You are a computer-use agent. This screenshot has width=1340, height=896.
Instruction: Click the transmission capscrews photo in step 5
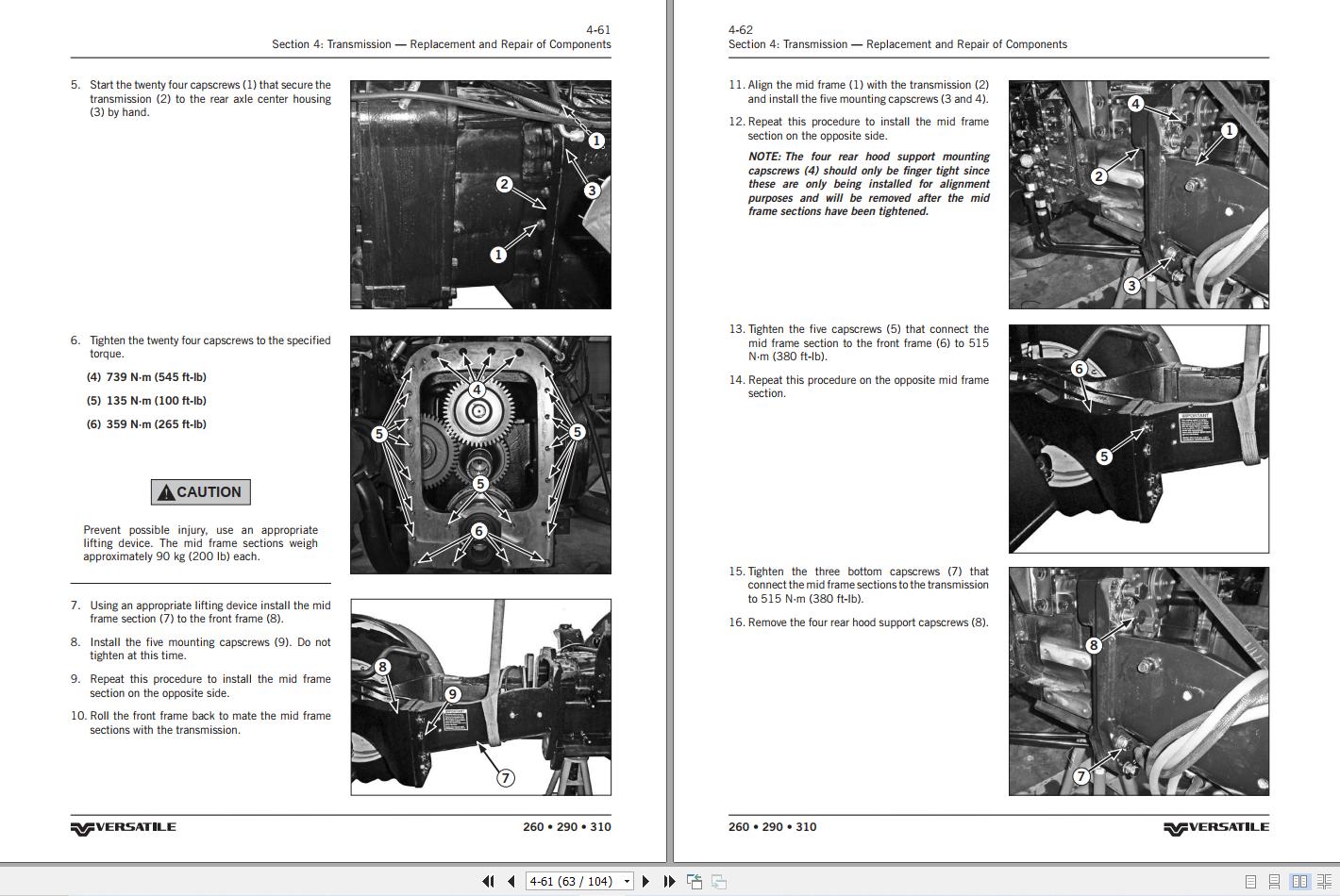tap(480, 194)
